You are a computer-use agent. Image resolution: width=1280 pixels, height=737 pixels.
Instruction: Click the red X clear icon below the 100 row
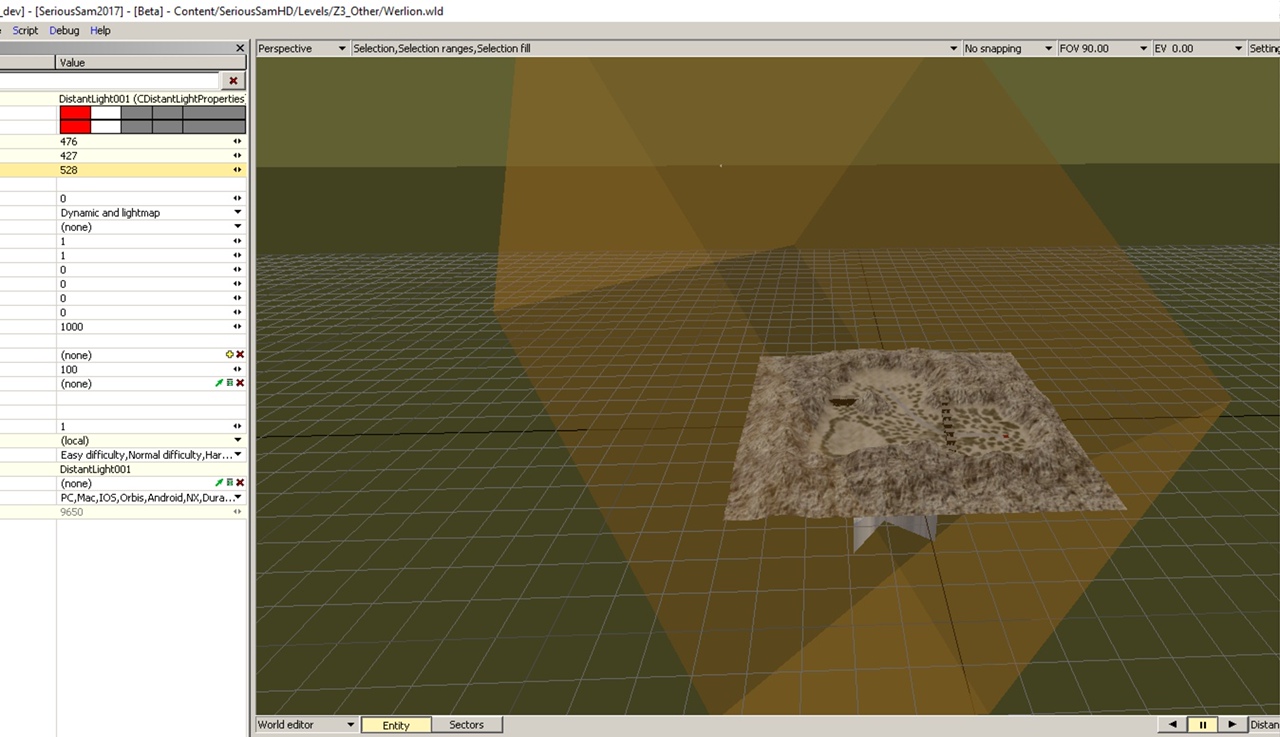(x=240, y=383)
